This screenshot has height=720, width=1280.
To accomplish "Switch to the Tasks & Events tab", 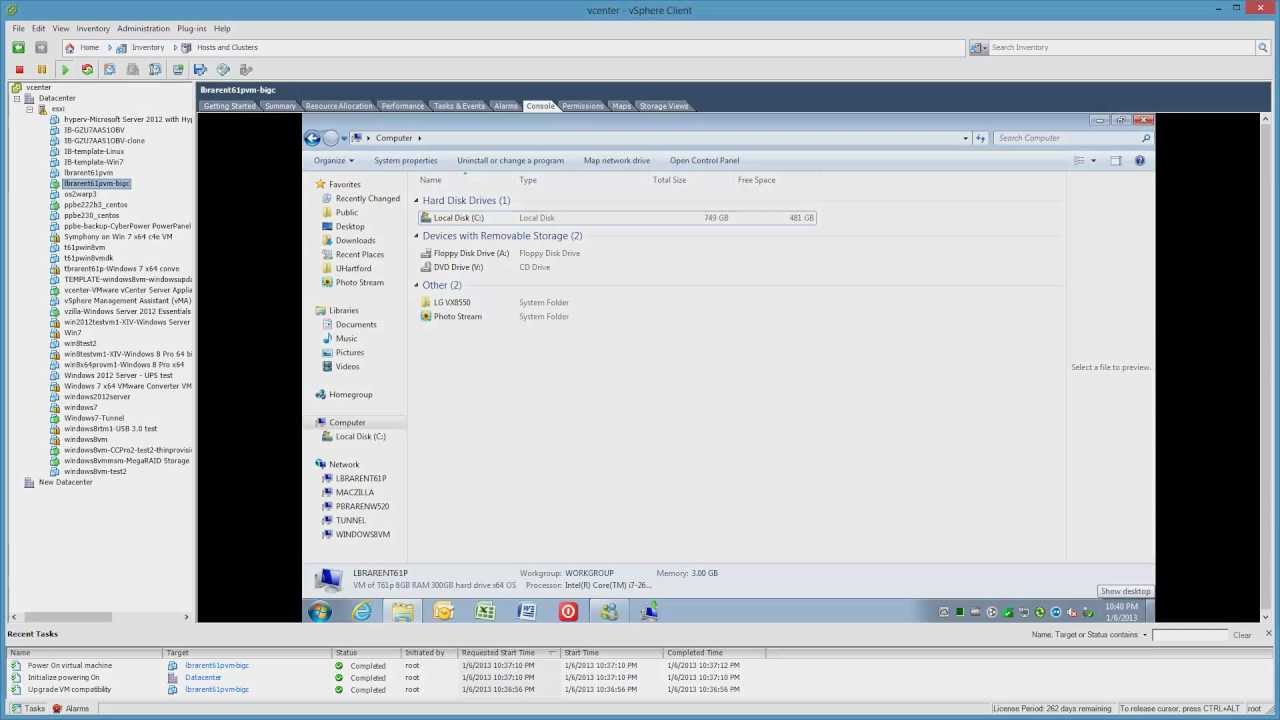I will [459, 106].
